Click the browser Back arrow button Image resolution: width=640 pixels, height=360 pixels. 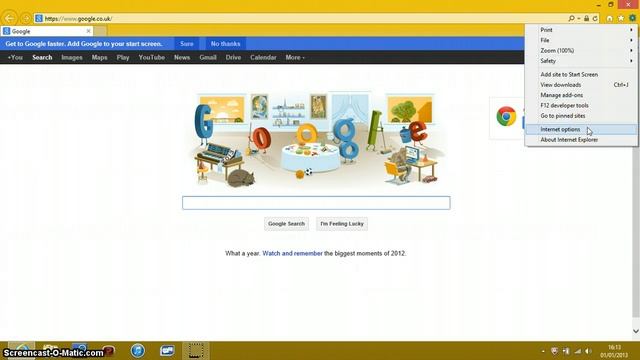point(9,18)
